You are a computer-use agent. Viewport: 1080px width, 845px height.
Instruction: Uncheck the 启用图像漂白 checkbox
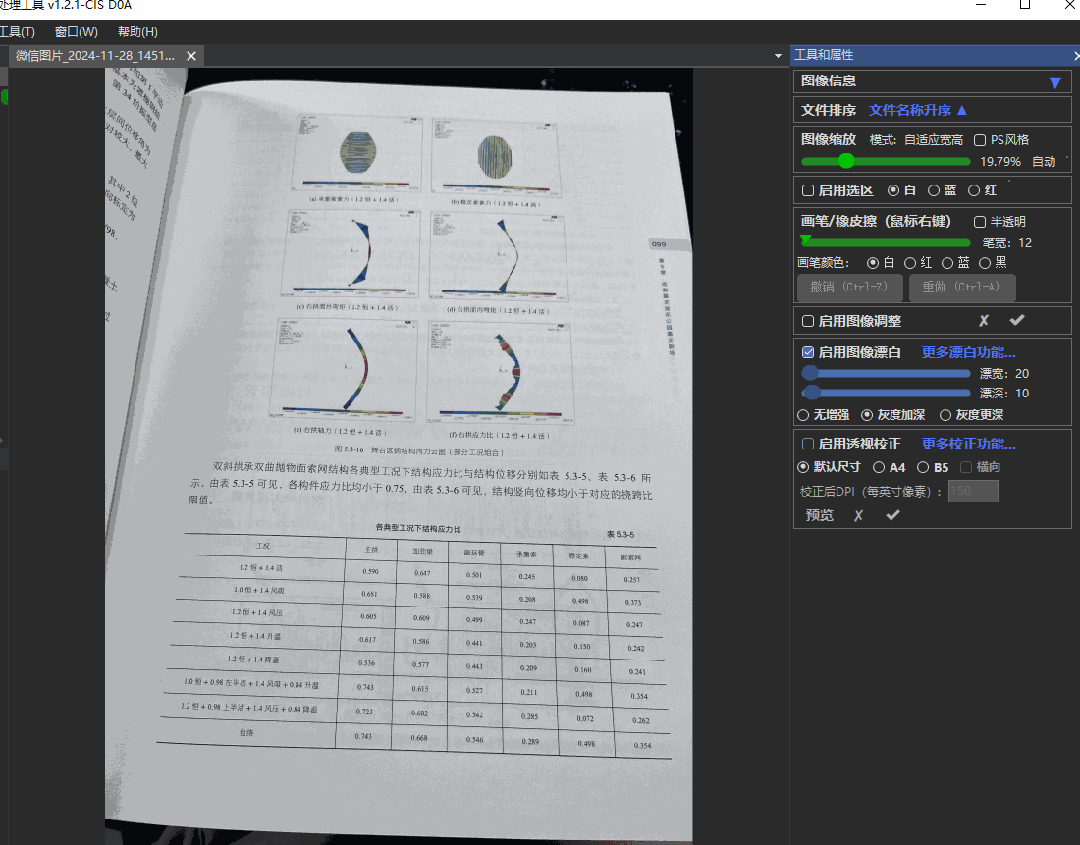[808, 352]
